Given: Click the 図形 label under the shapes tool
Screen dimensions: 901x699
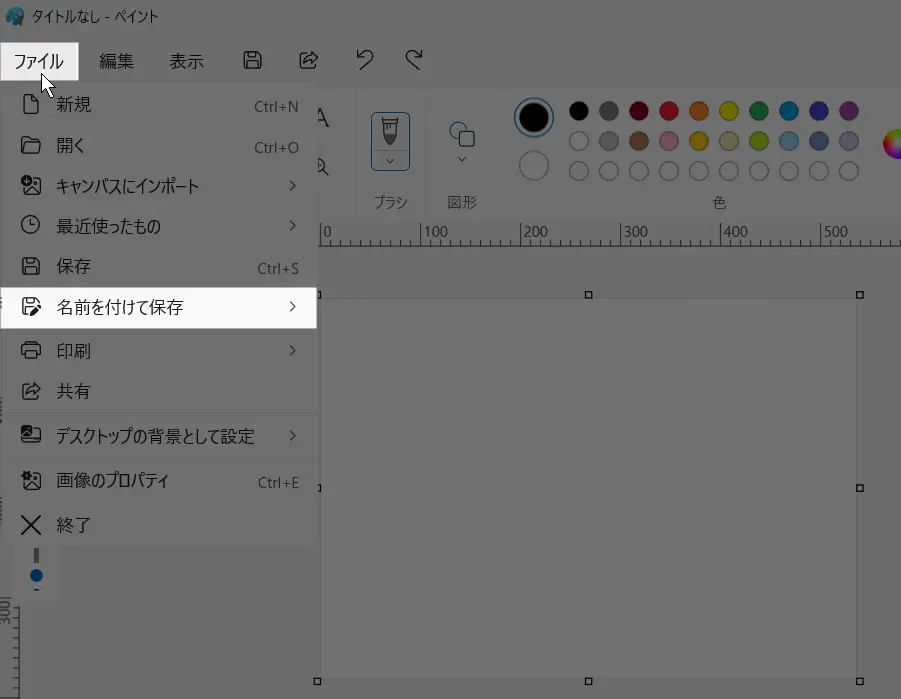Looking at the screenshot, I should [x=462, y=202].
